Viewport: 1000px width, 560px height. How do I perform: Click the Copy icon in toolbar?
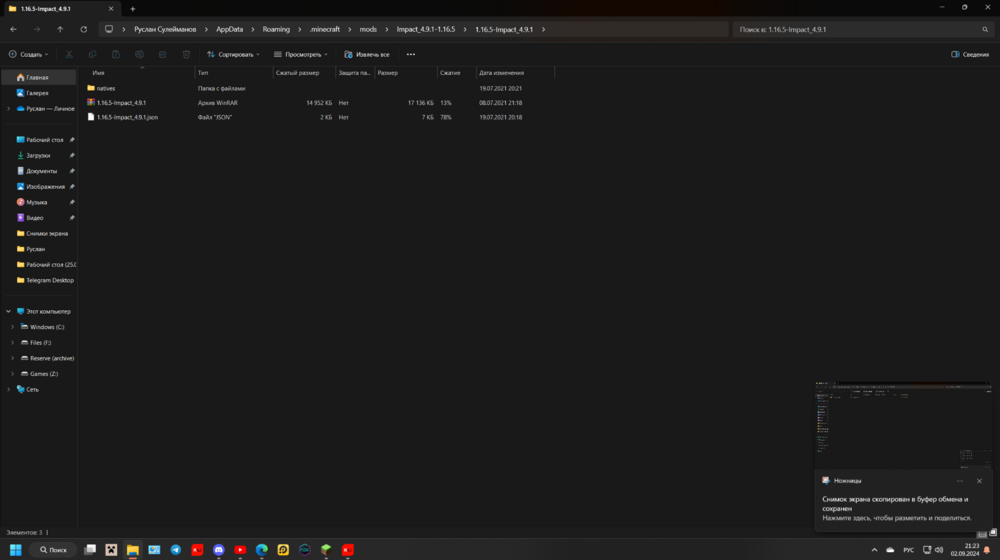92,54
